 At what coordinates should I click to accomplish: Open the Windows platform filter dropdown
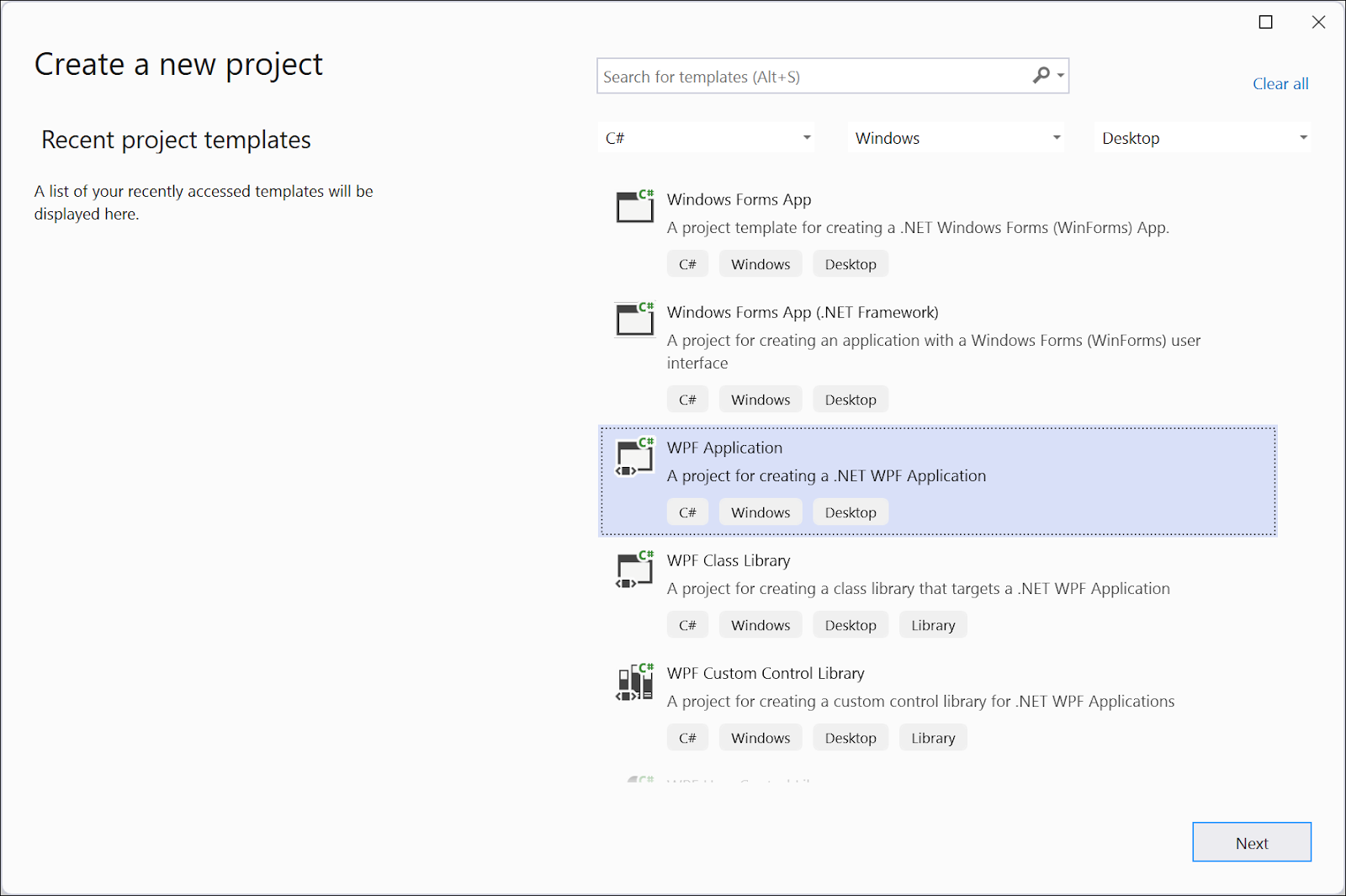coord(956,137)
